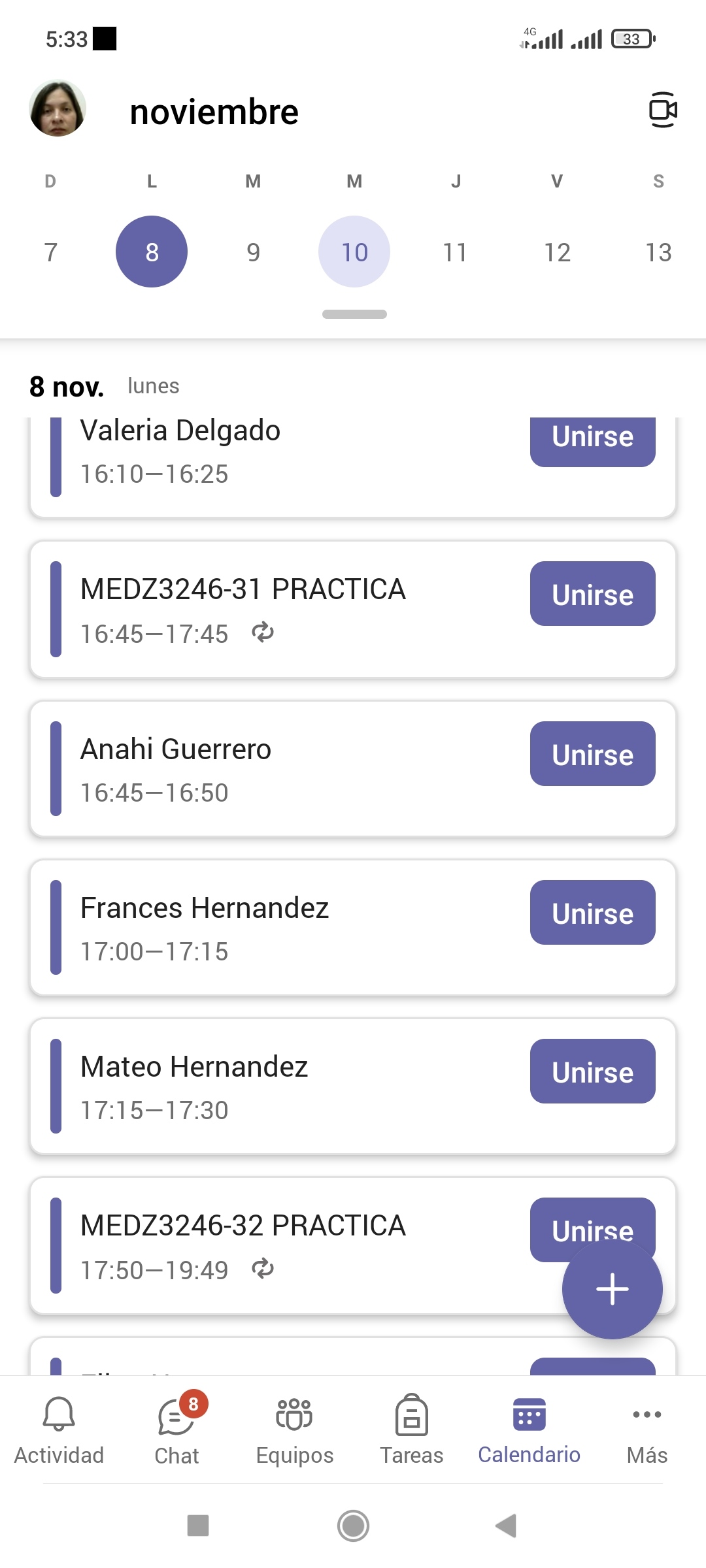Open the profile picture avatar
This screenshot has height=1568, width=706.
coord(58,108)
